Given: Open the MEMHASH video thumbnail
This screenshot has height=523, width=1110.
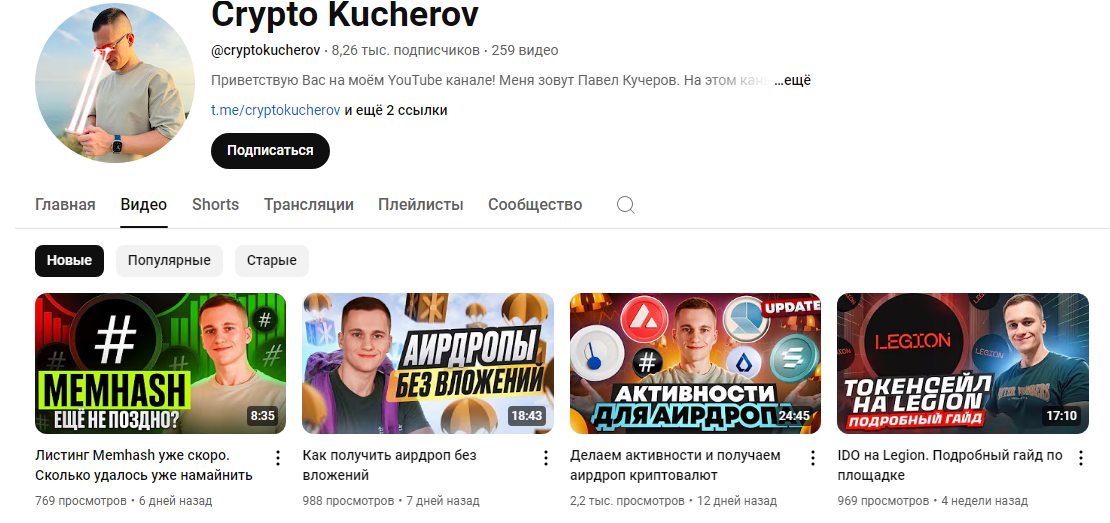Looking at the screenshot, I should point(161,363).
